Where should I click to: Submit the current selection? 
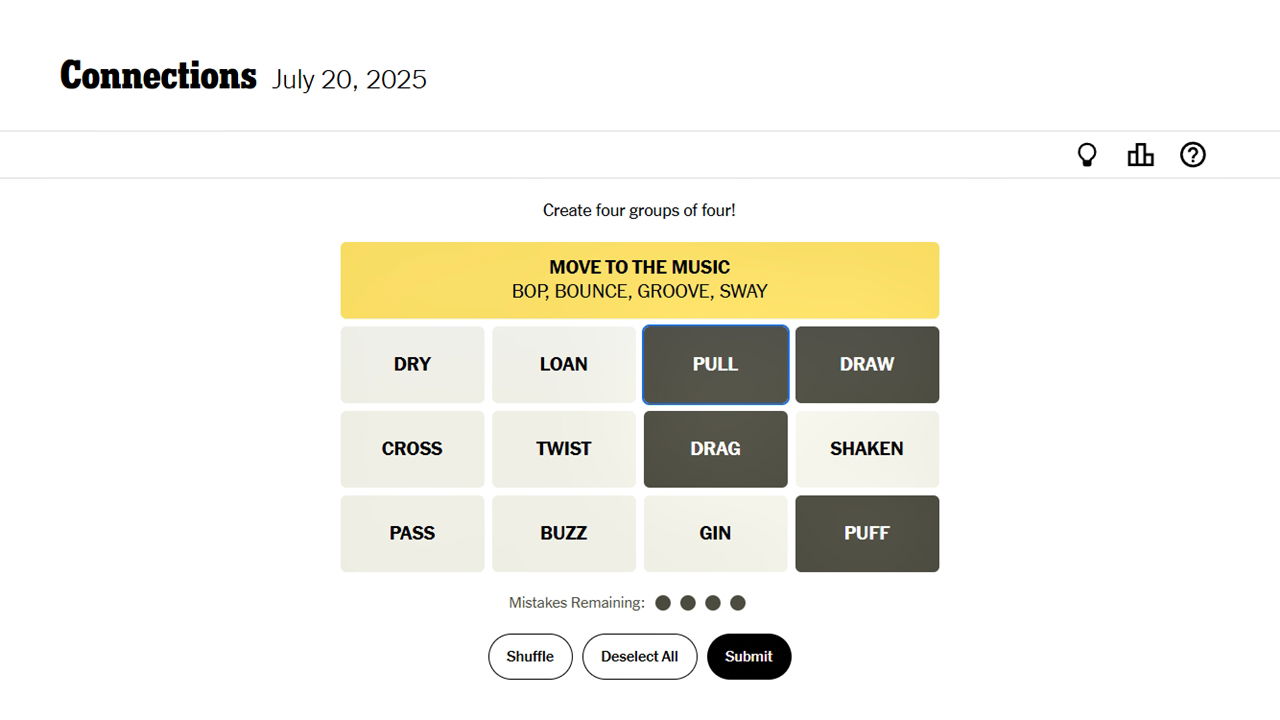749,656
